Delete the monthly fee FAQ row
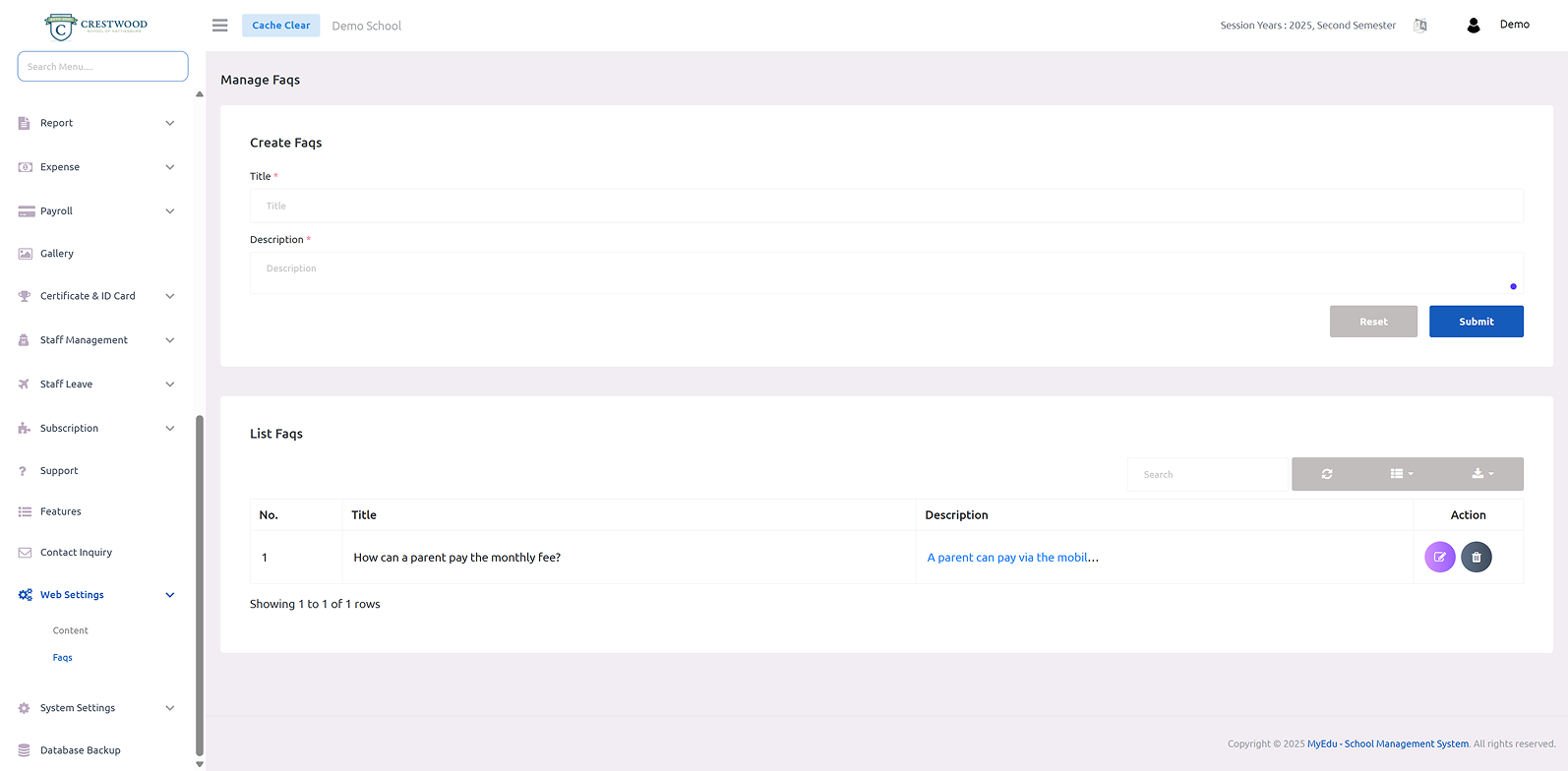The image size is (1568, 771). [1476, 558]
